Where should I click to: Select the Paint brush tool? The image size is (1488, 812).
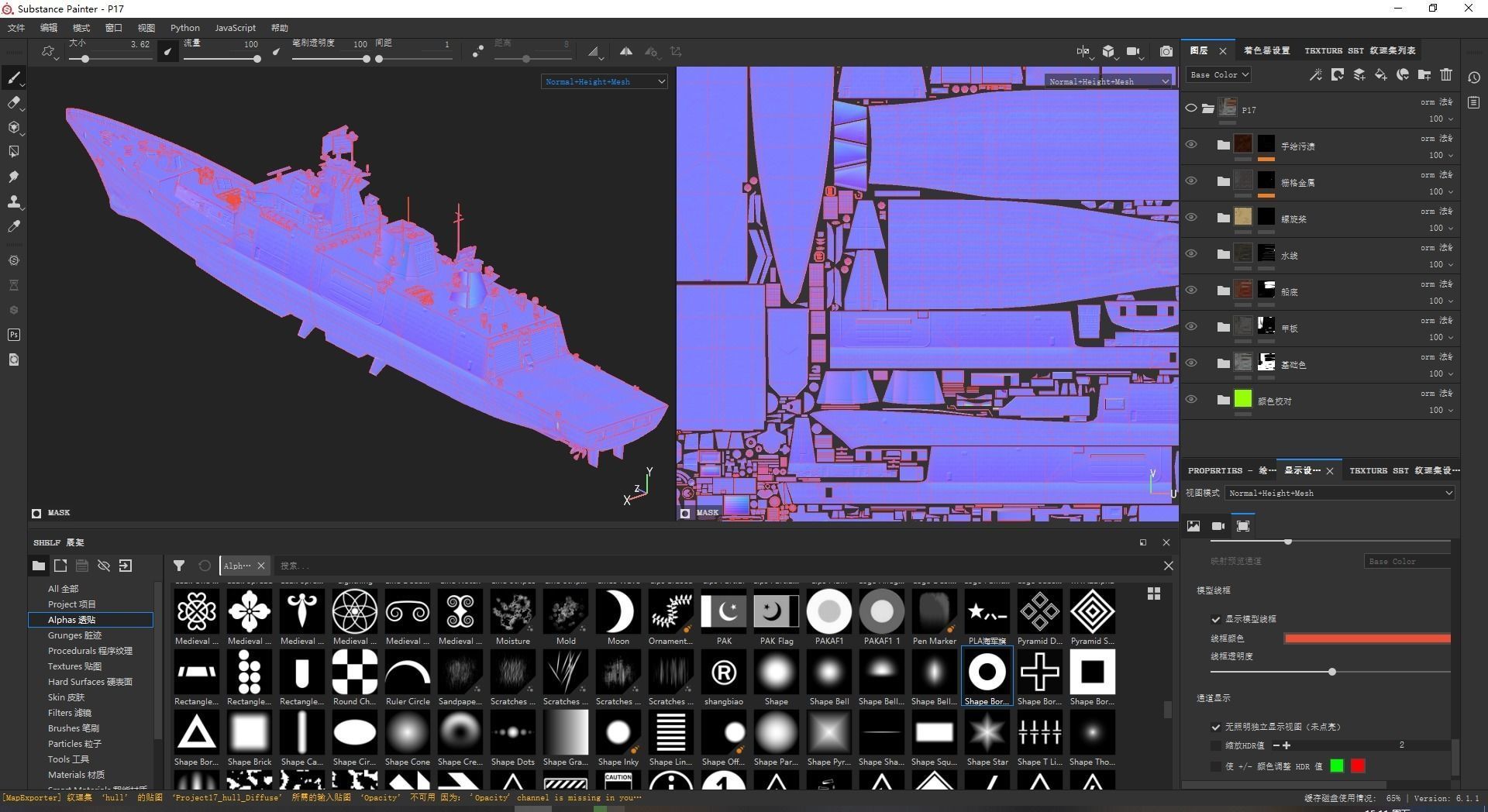[x=13, y=77]
